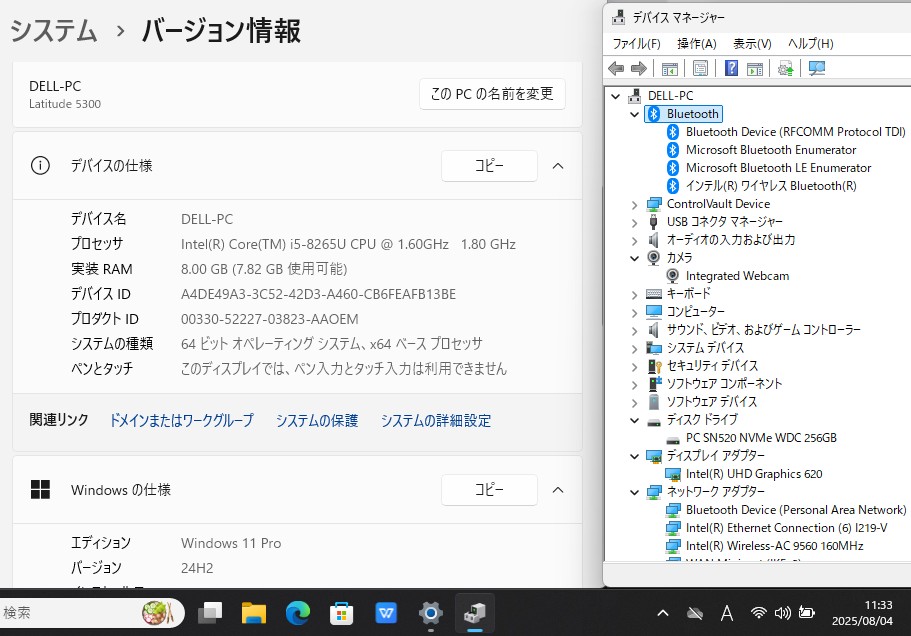911x636 pixels.
Task: Click the volume speaker tray icon
Action: pyautogui.click(x=783, y=613)
